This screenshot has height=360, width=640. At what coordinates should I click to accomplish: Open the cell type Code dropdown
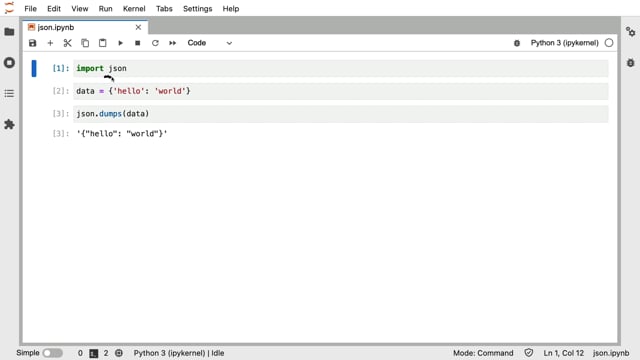[210, 43]
